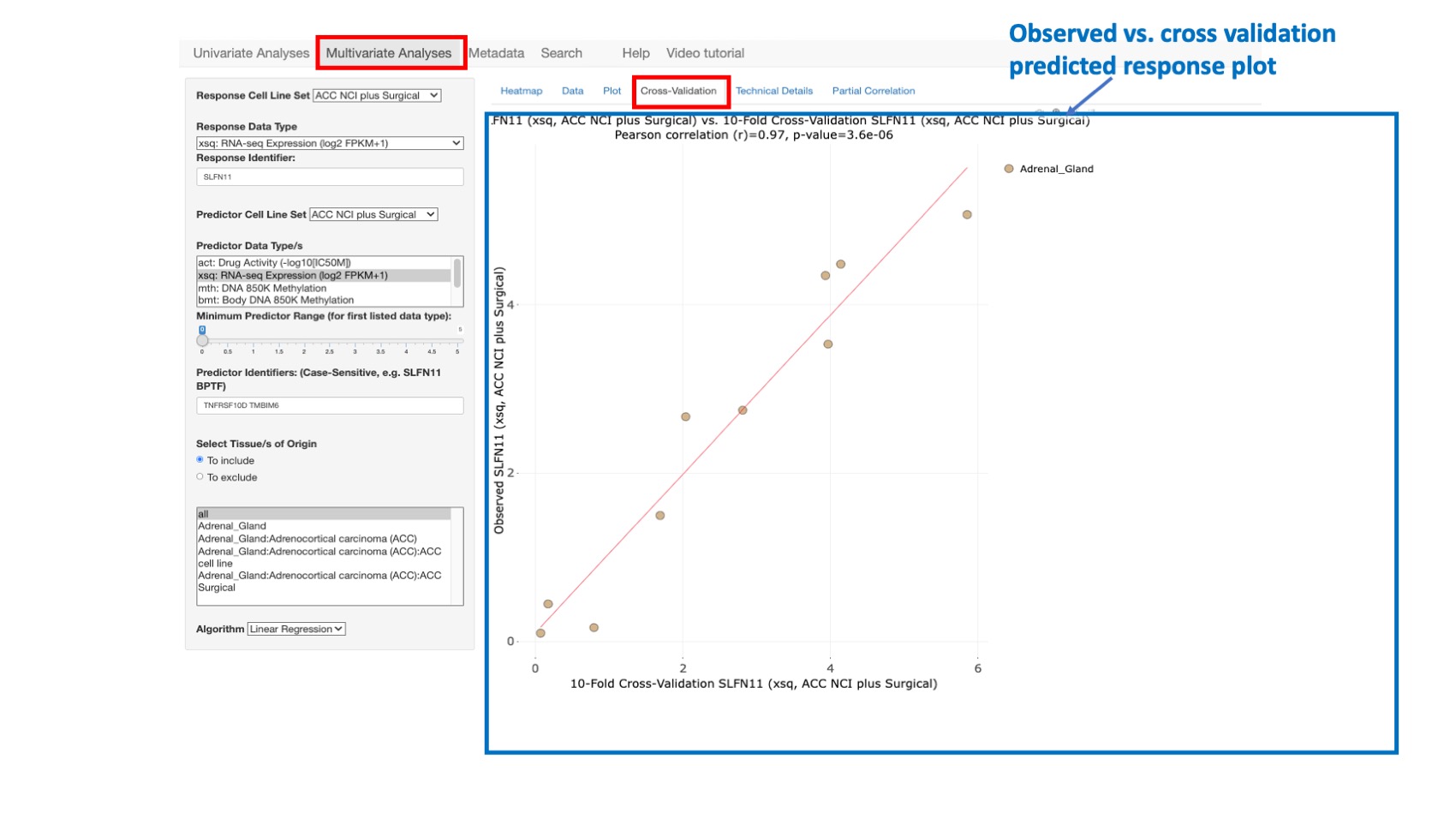Viewport: 1456px width, 819px height.
Task: Switch to the Plot tab
Action: 612,90
